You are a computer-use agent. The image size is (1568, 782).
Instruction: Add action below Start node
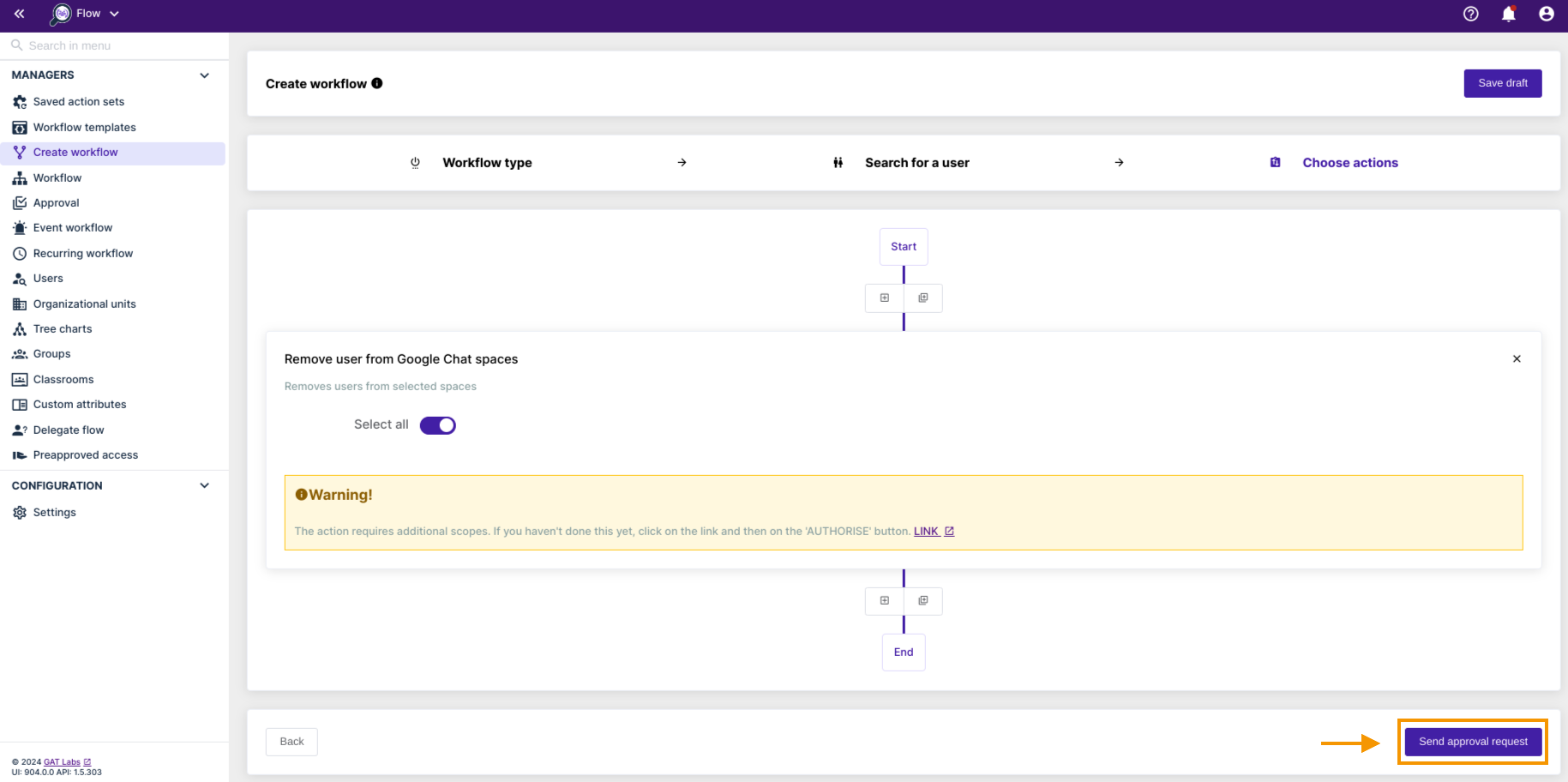[x=885, y=298]
